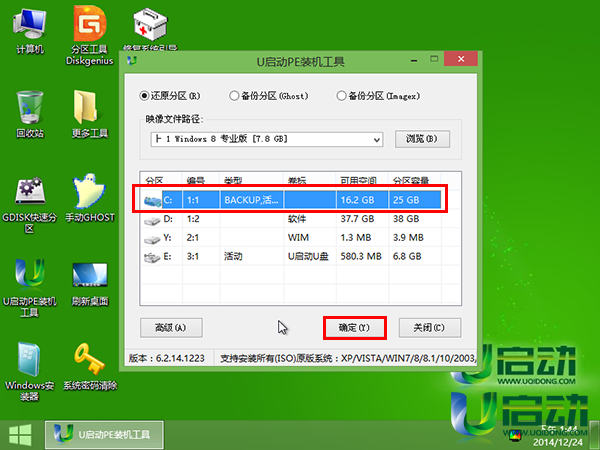Select the BACKUP,活... type cell

click(251, 200)
